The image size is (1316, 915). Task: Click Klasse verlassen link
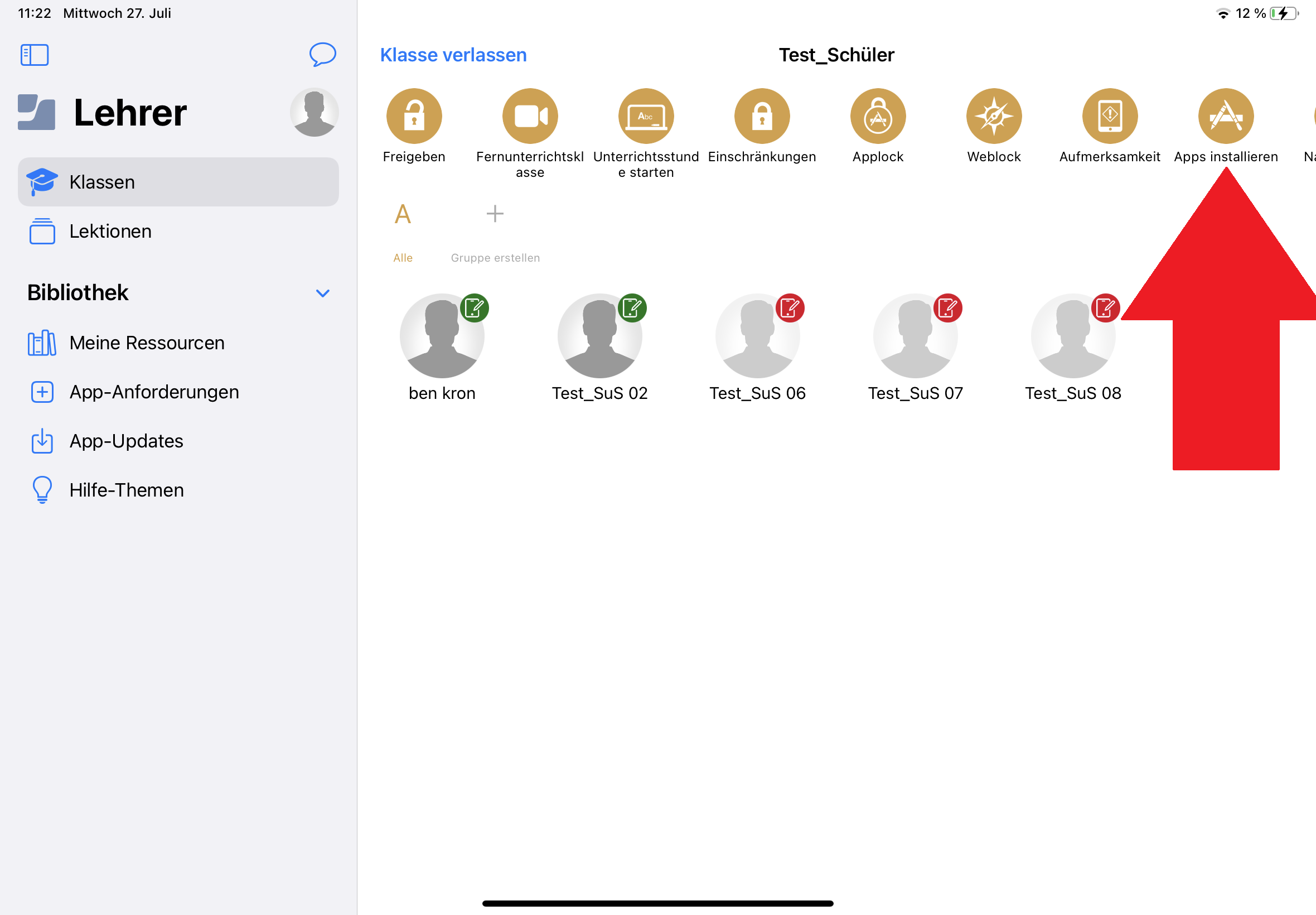pos(453,55)
